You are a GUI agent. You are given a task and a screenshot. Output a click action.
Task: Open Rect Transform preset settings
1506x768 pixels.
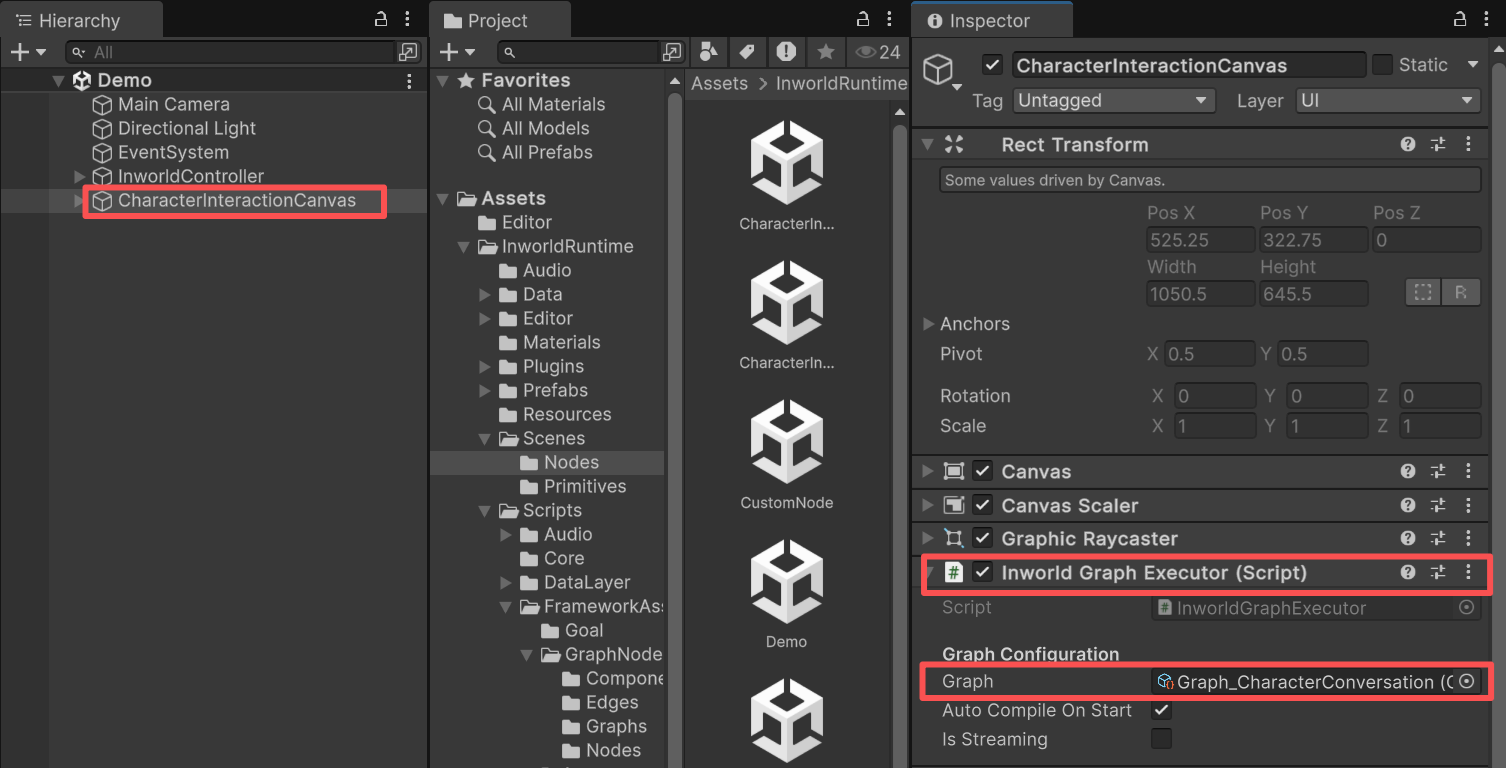point(1438,145)
